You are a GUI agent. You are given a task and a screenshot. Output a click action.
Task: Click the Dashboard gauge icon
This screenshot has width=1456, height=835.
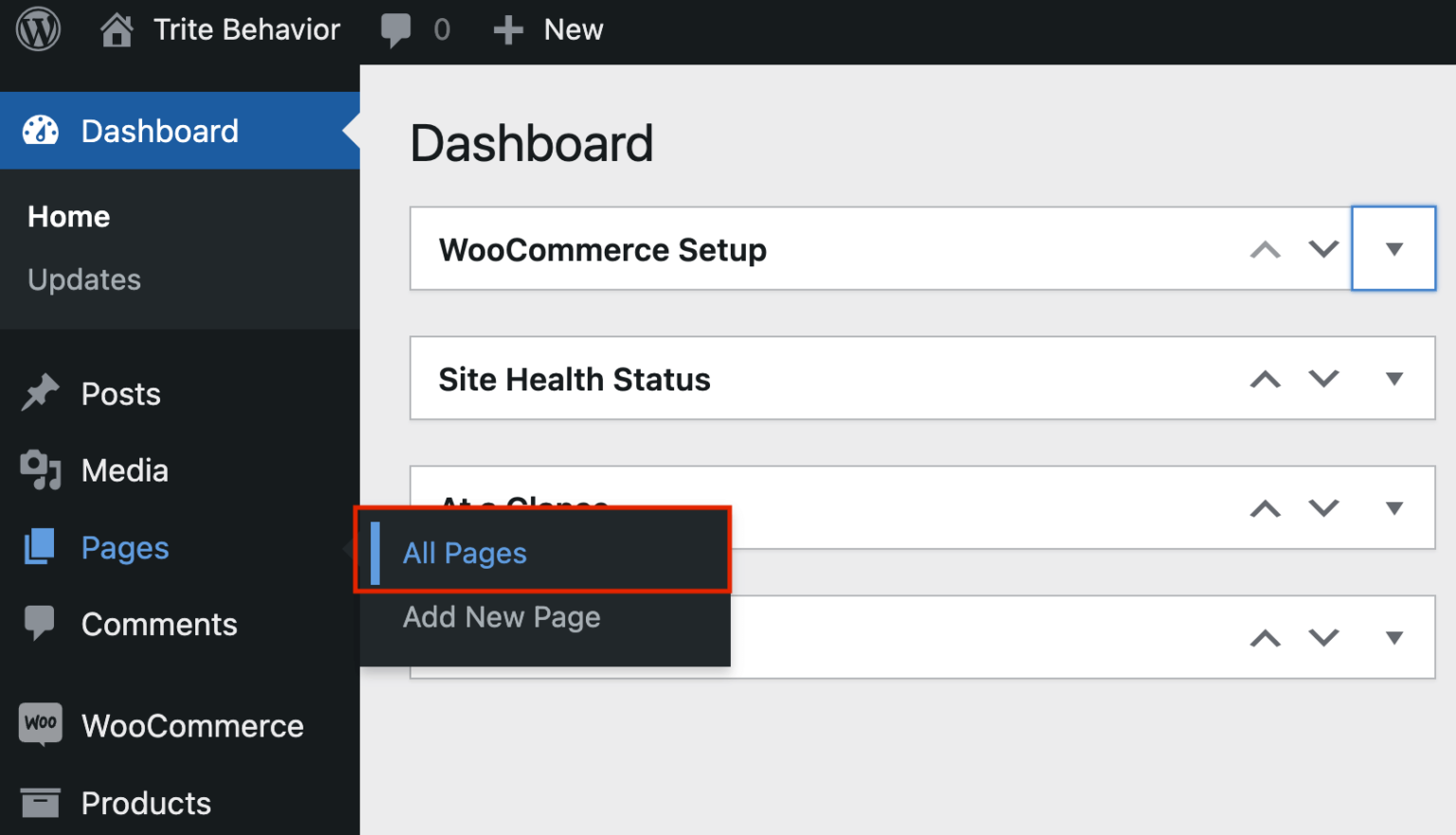tap(41, 131)
